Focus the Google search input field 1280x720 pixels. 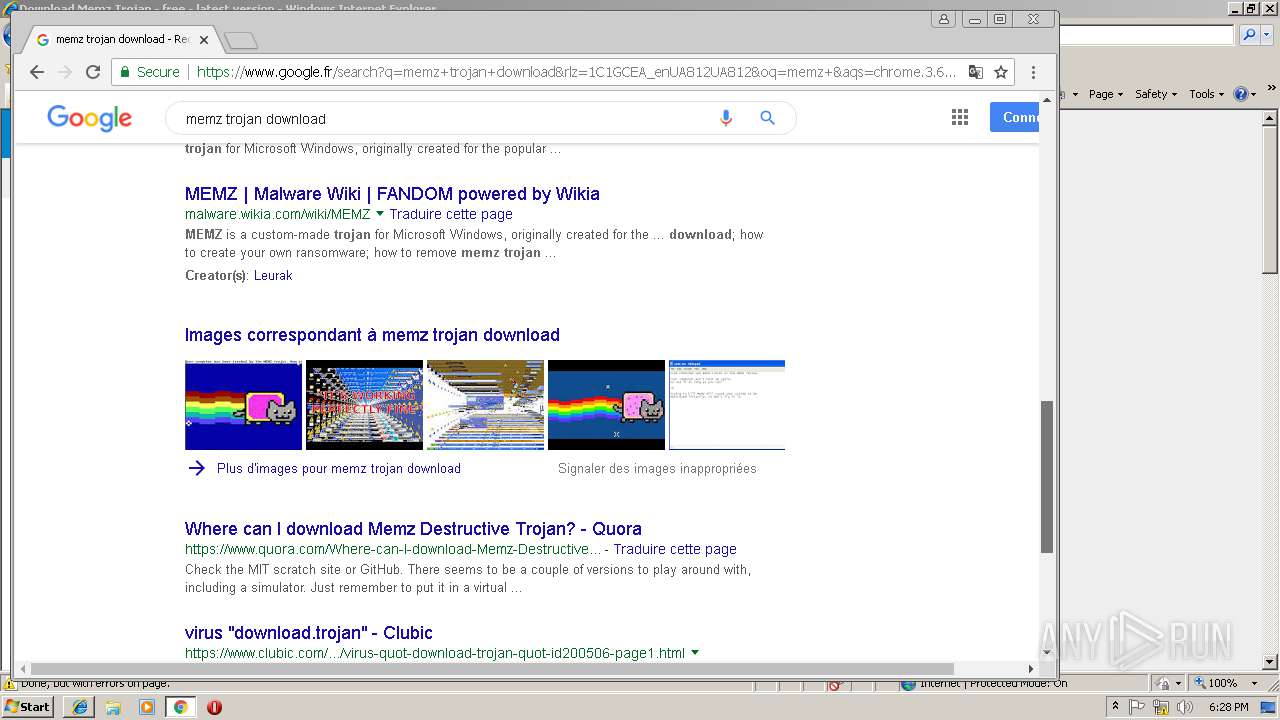tap(445, 118)
